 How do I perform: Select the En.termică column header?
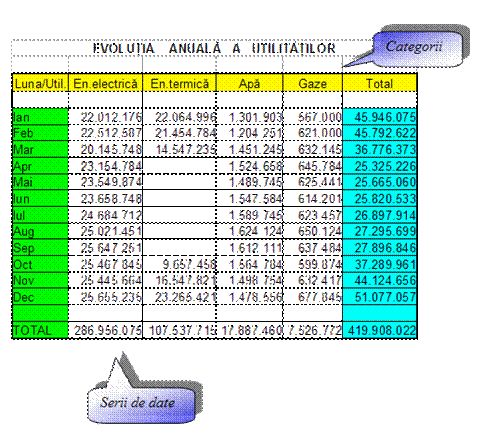pos(179,83)
